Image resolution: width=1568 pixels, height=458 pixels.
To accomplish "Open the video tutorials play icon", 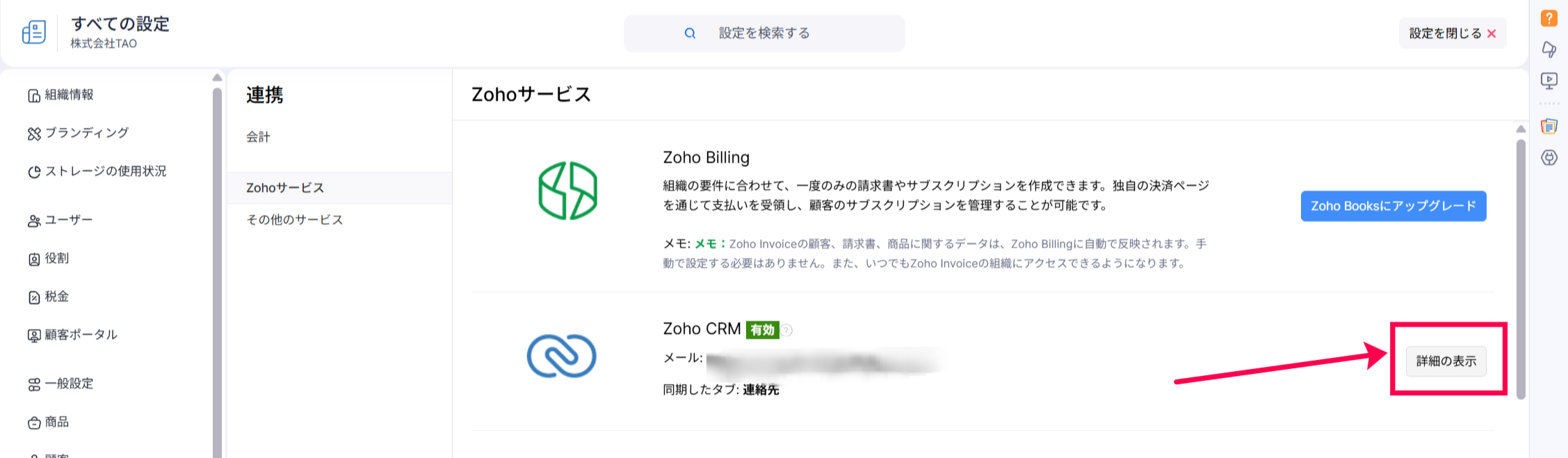I will pyautogui.click(x=1549, y=81).
